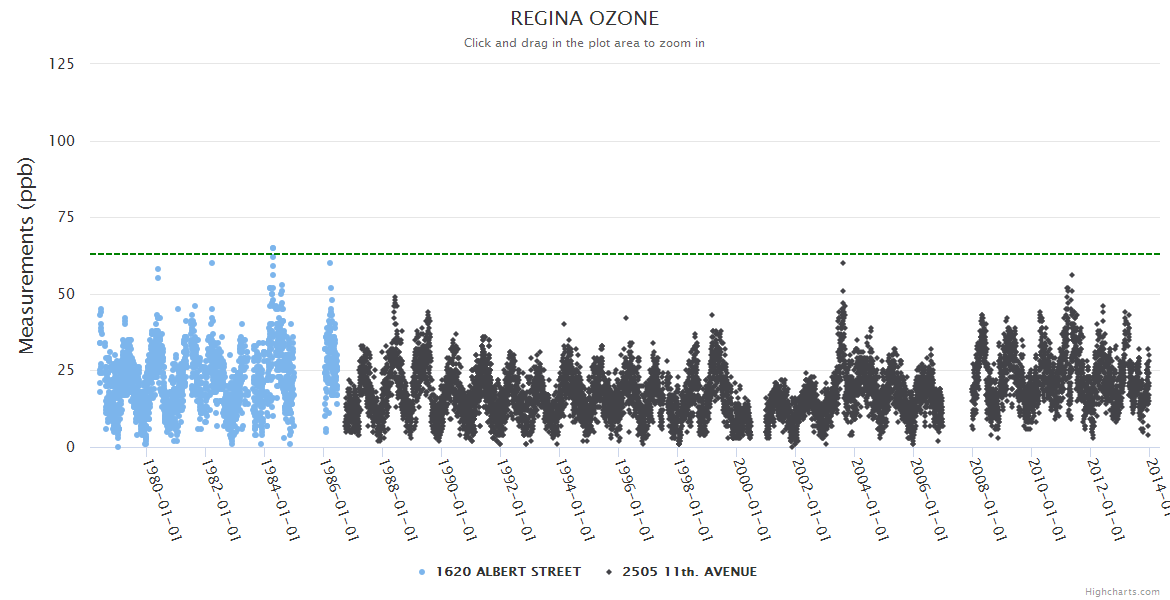Select the Measurements (ppb) axis title

point(27,255)
